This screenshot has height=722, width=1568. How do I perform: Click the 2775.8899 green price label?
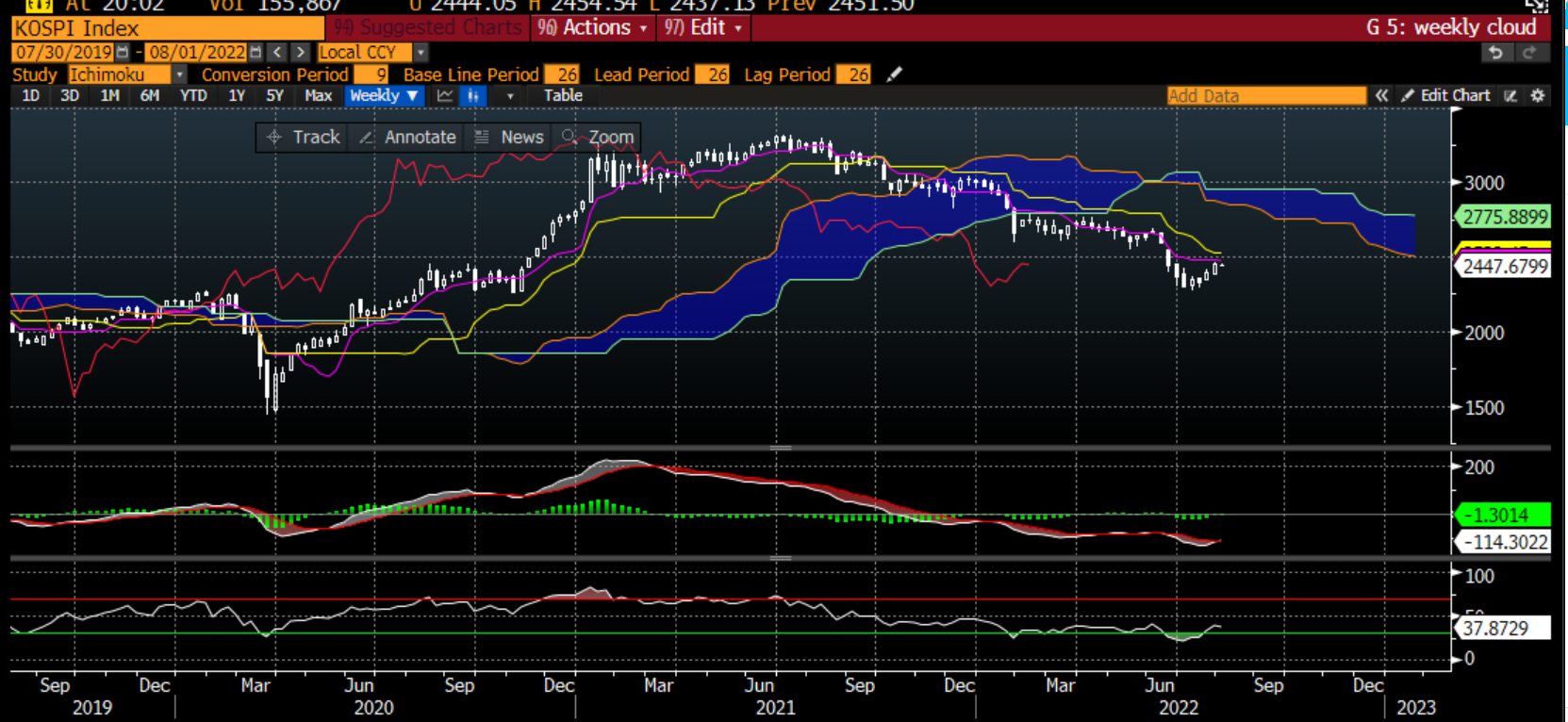click(x=1504, y=217)
